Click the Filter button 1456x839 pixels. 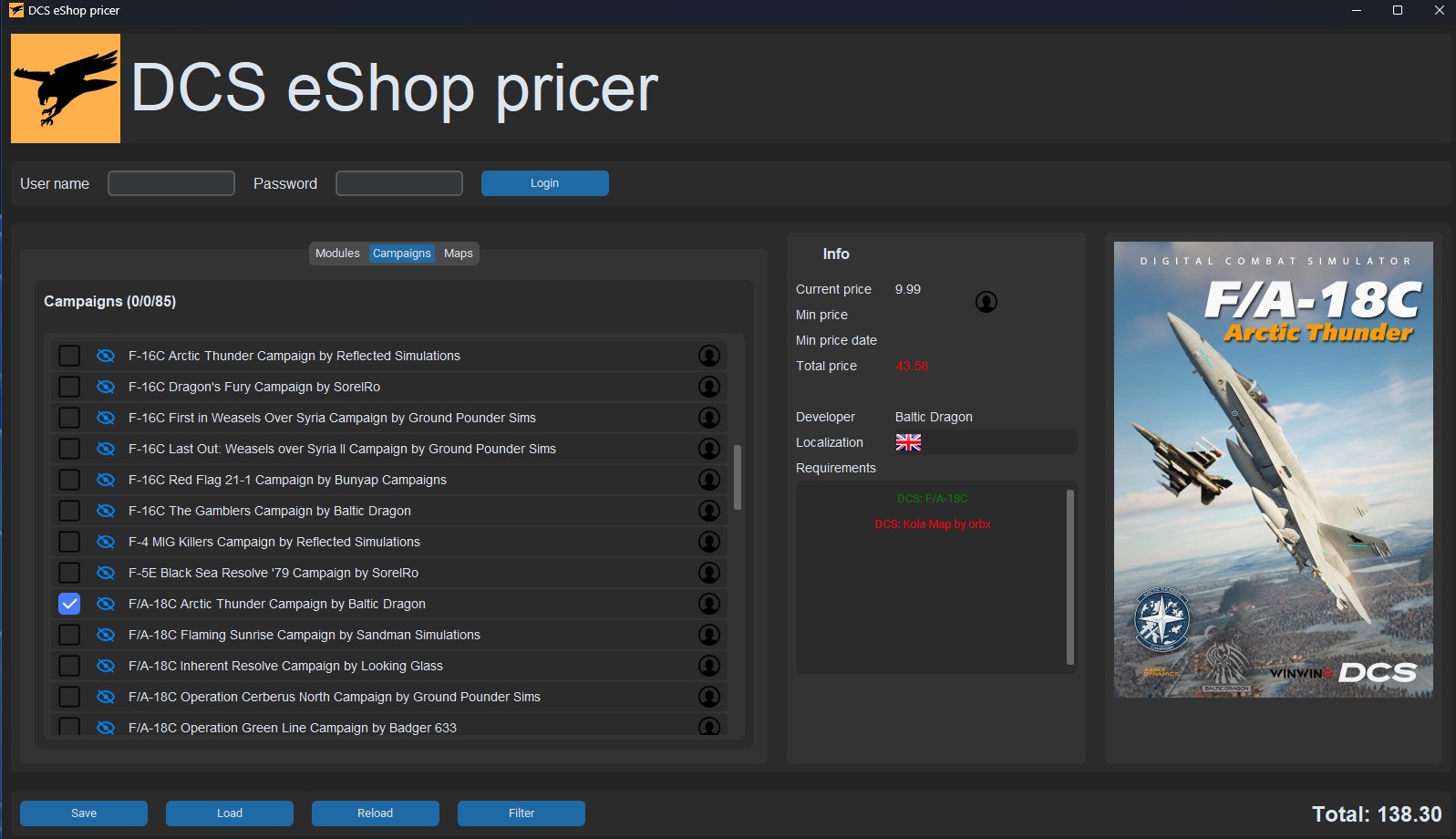[x=521, y=813]
